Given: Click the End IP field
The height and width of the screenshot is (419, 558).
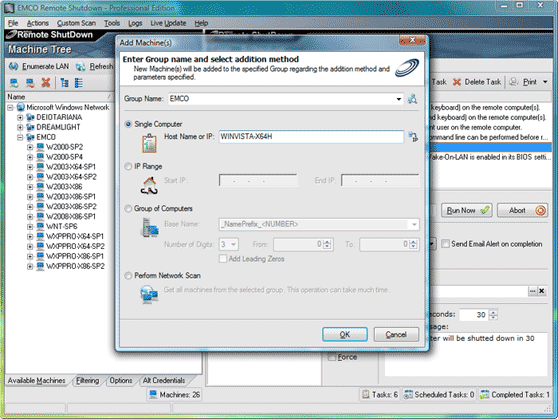Looking at the screenshot, I should tap(380, 180).
